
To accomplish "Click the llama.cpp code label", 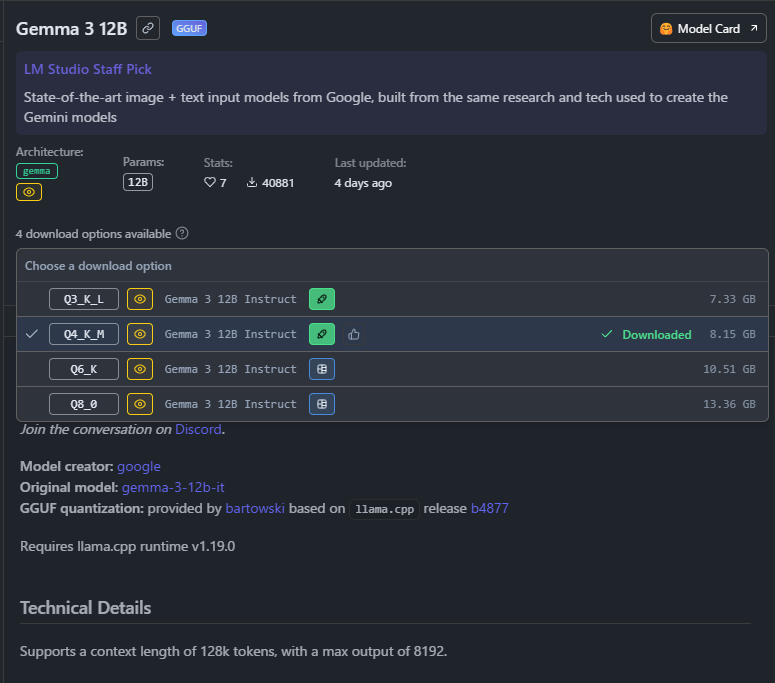I will (385, 509).
